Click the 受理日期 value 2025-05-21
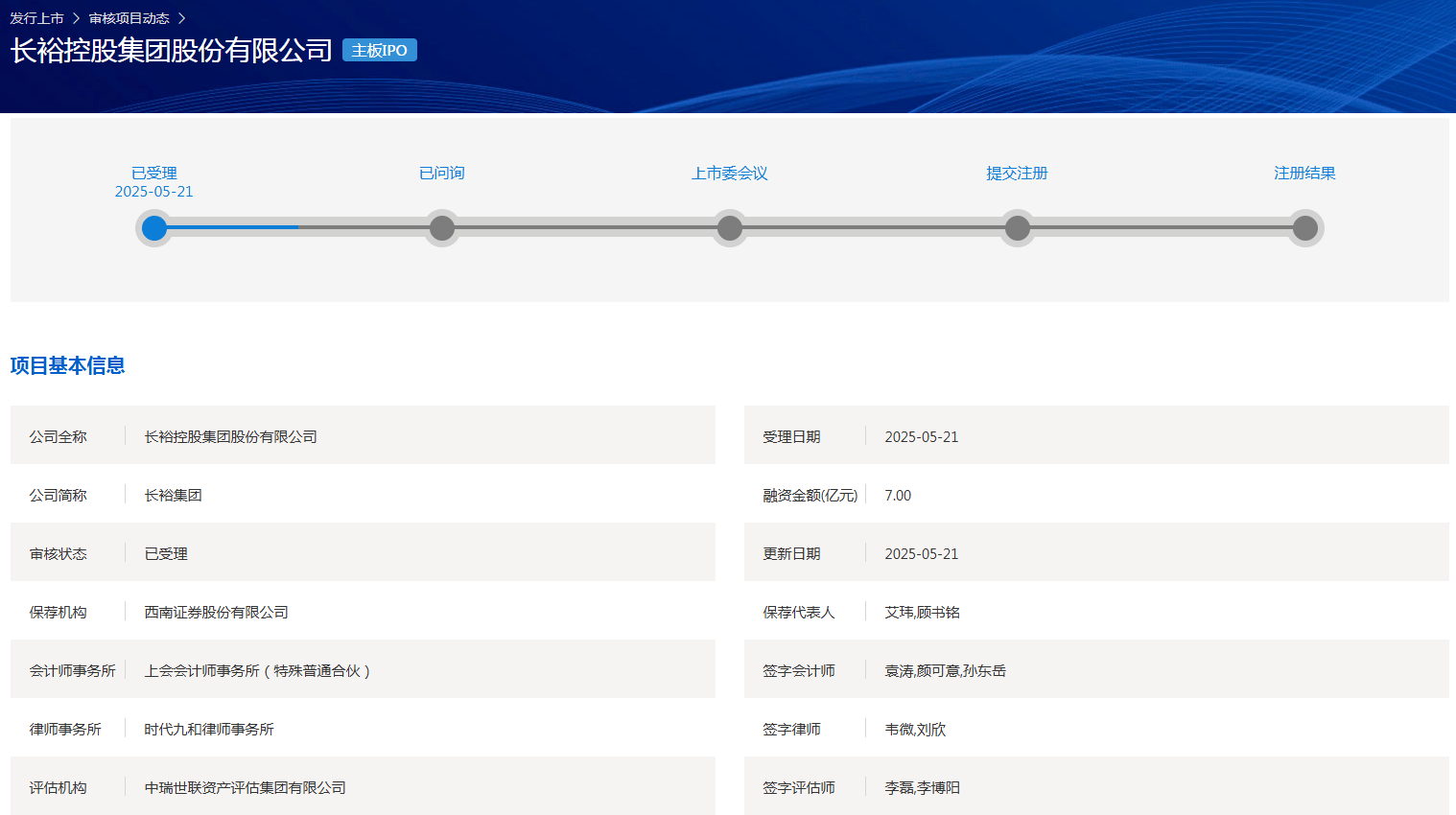The width and height of the screenshot is (1456, 815). click(x=922, y=436)
